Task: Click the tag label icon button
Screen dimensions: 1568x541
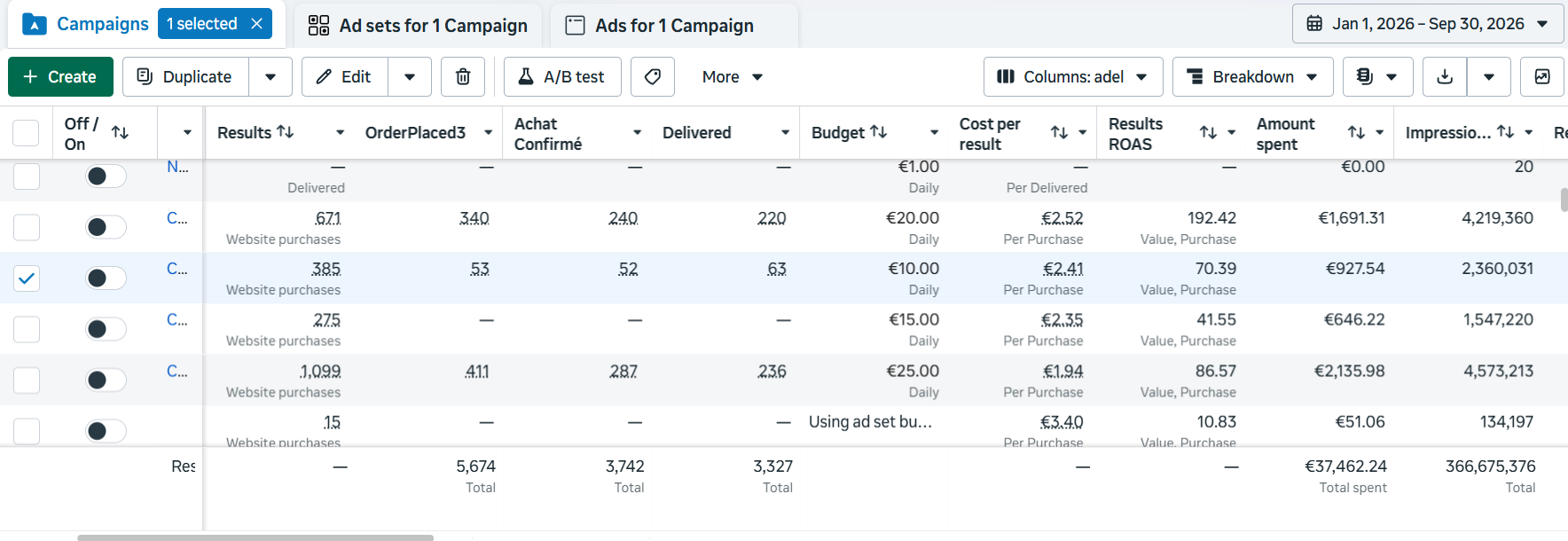Action: coord(653,77)
